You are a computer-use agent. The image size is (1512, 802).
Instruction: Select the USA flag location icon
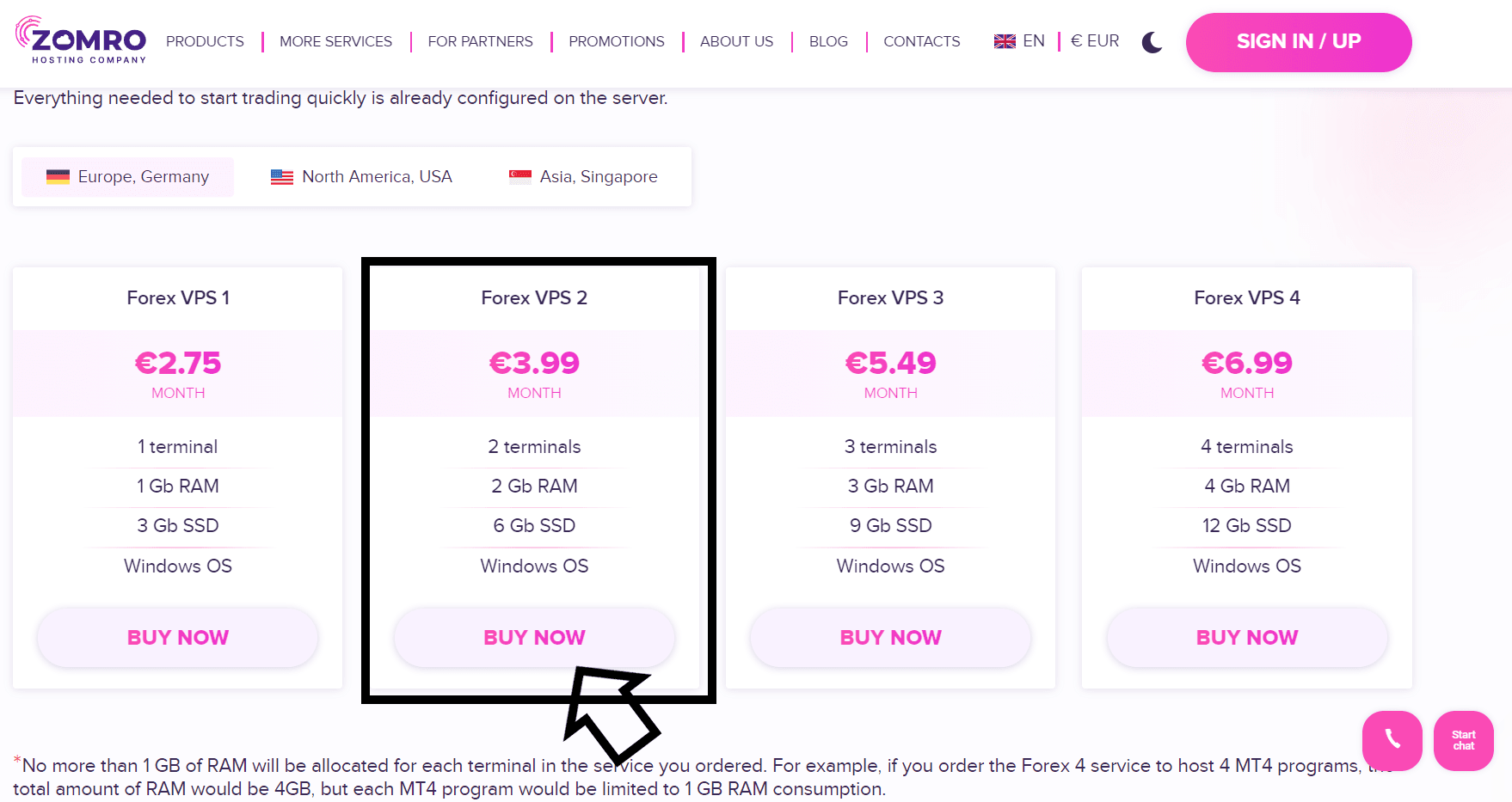coord(282,177)
